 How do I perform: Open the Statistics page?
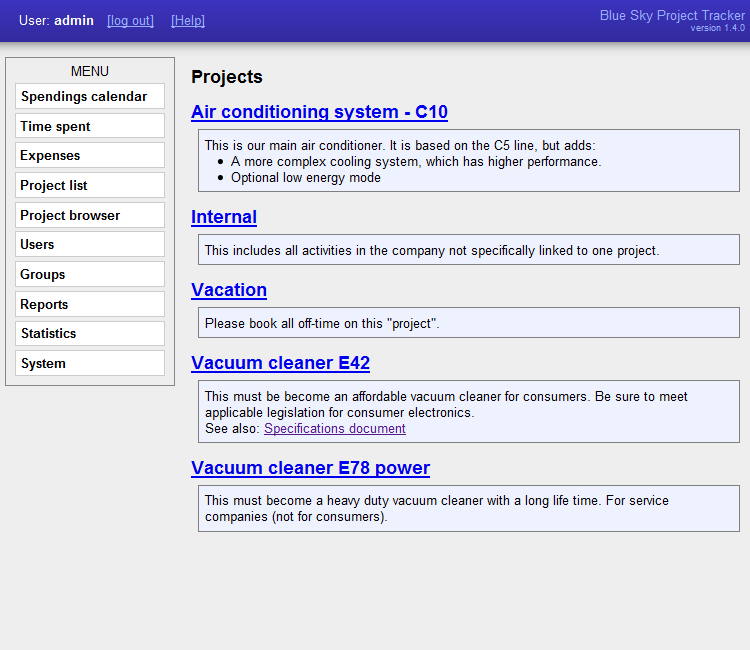point(89,333)
